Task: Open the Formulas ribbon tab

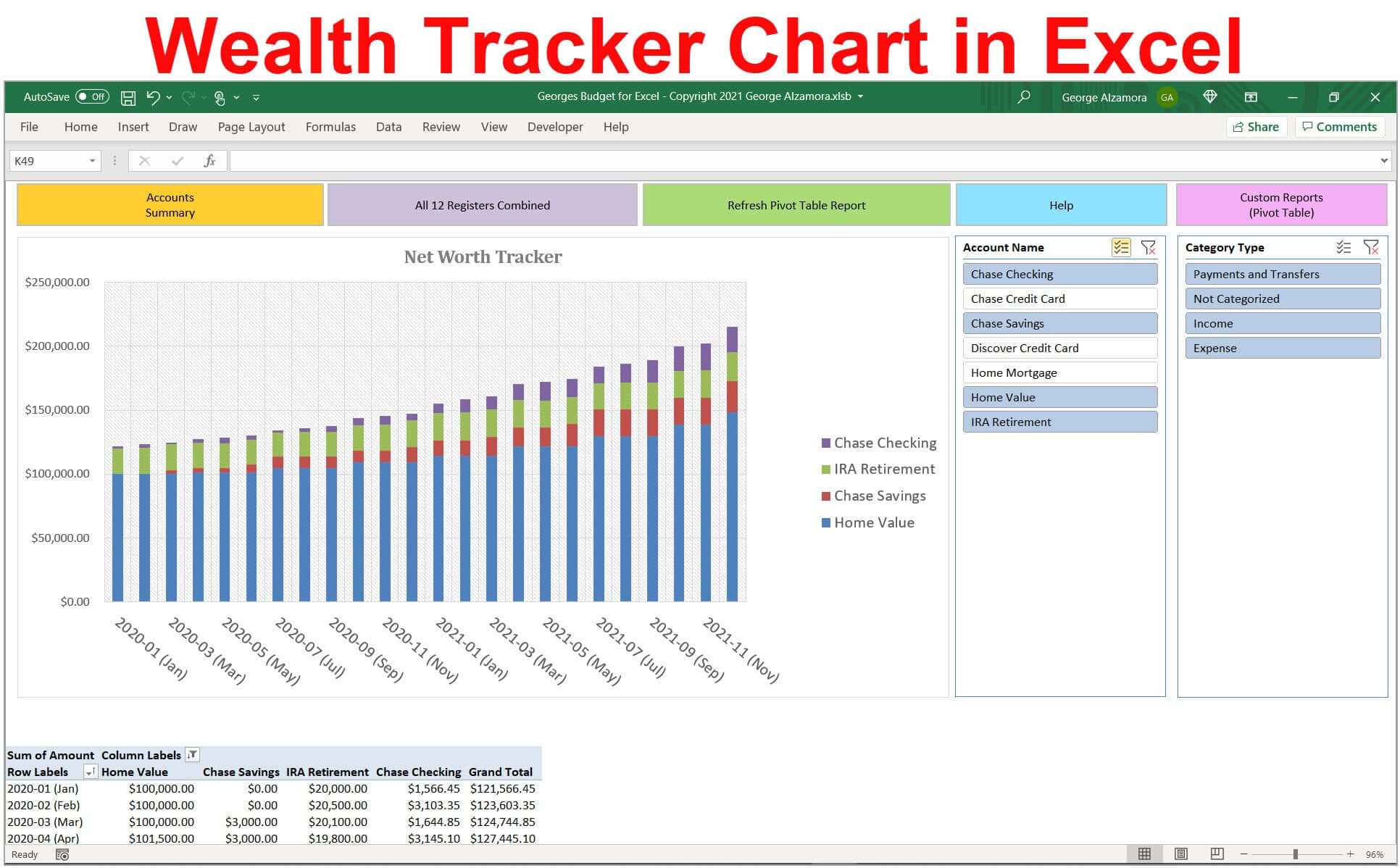Action: (x=330, y=127)
